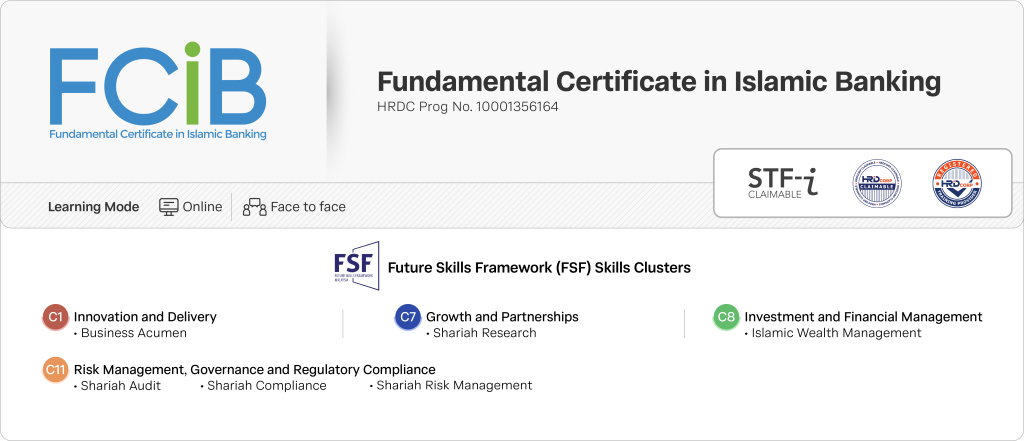Viewport: 1024px width, 441px height.
Task: Click the FCIB logo
Action: (x=158, y=90)
